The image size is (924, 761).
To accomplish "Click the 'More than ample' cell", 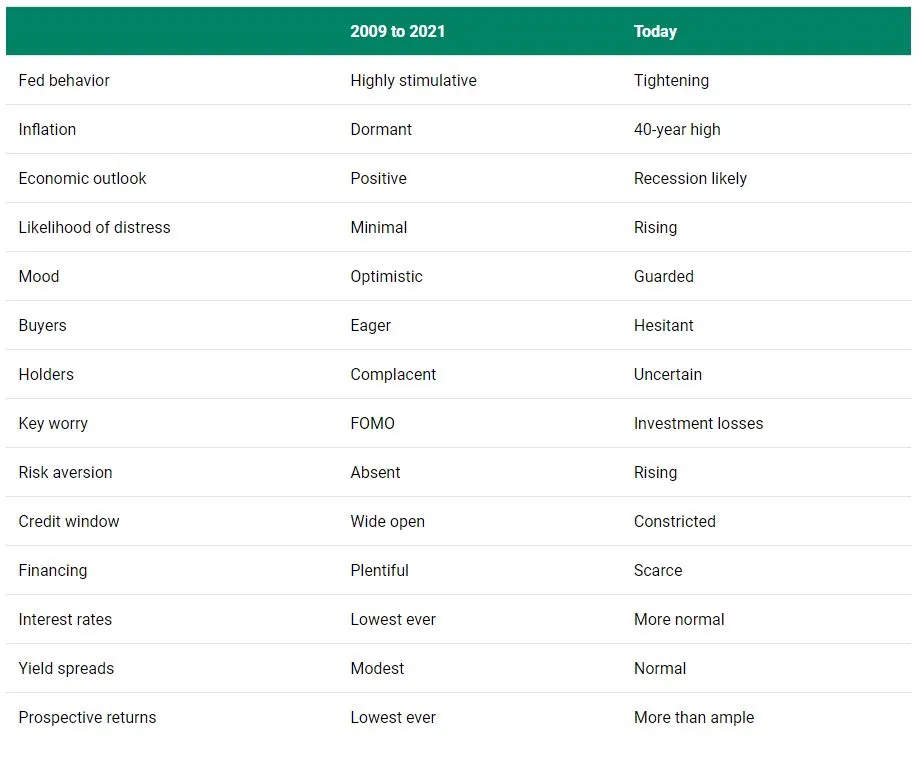I will [694, 717].
